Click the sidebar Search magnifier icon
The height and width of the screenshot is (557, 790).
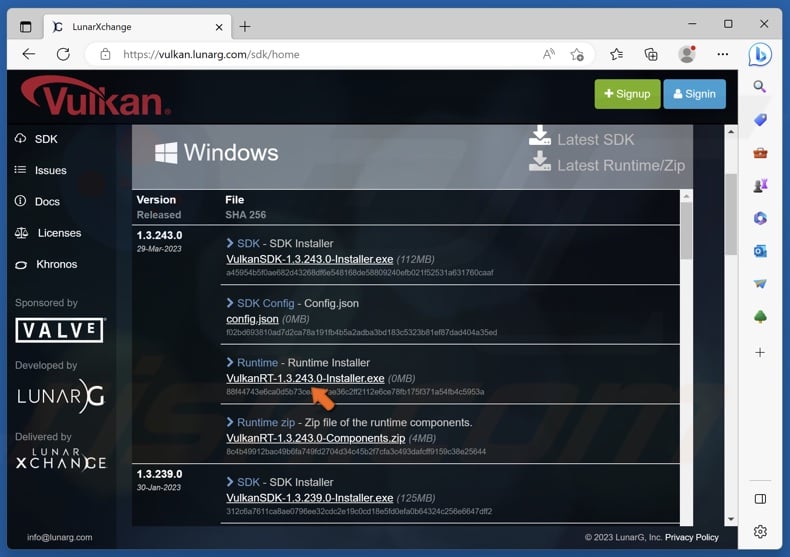pyautogui.click(x=760, y=87)
